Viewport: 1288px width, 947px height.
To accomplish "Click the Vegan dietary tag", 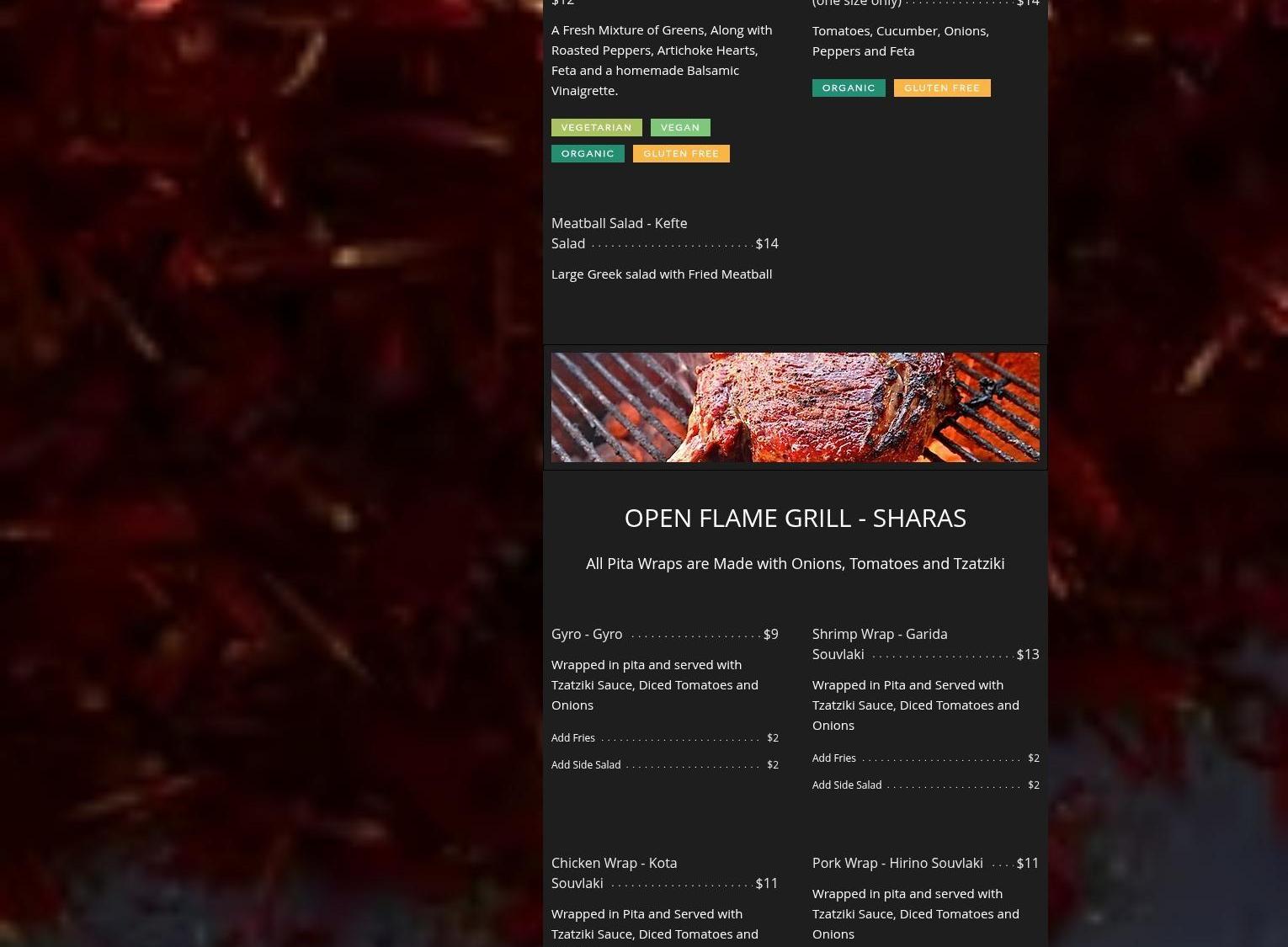I will (679, 128).
